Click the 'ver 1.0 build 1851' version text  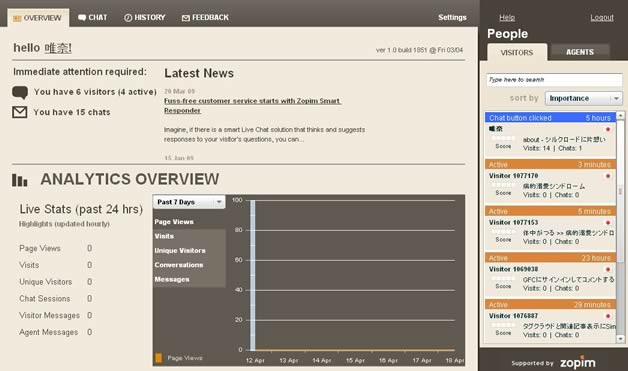[x=419, y=50]
